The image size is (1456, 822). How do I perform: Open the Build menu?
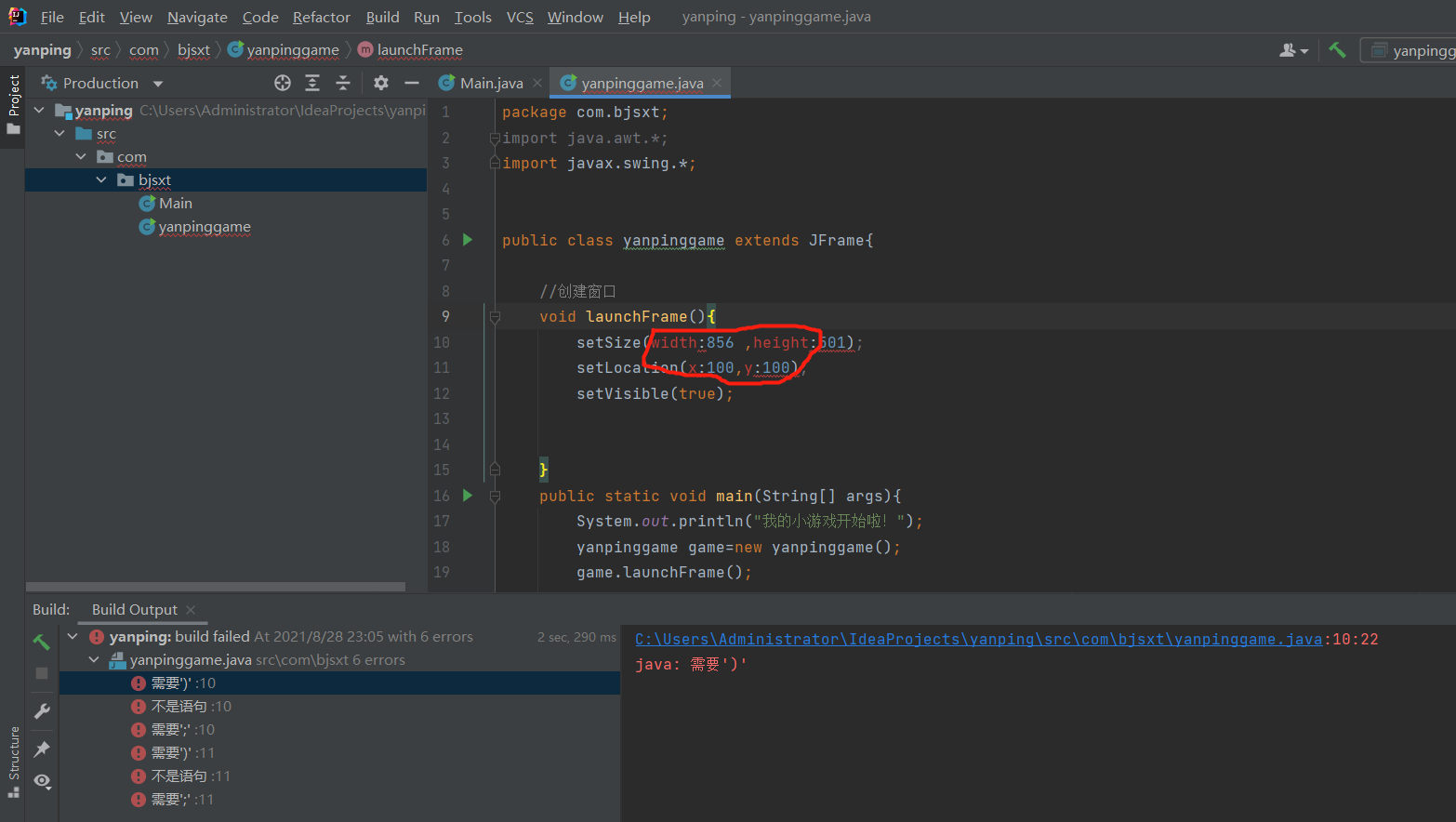coord(382,17)
